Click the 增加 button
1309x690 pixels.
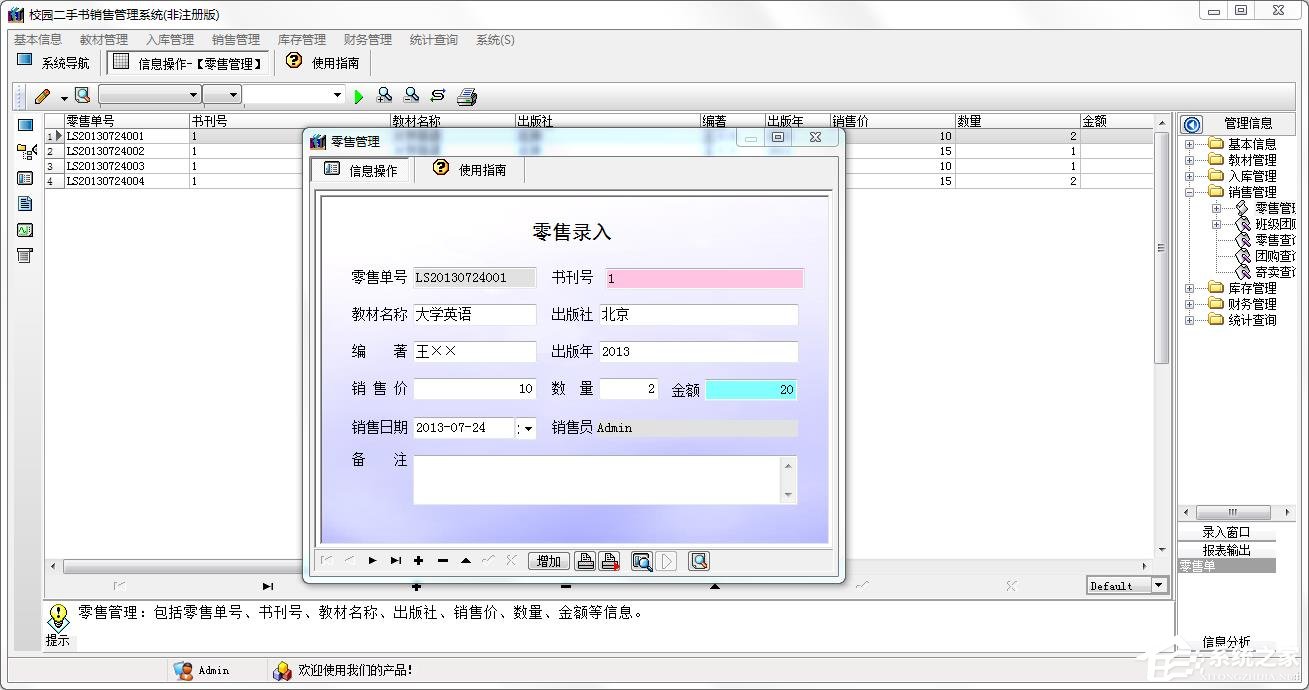[549, 561]
